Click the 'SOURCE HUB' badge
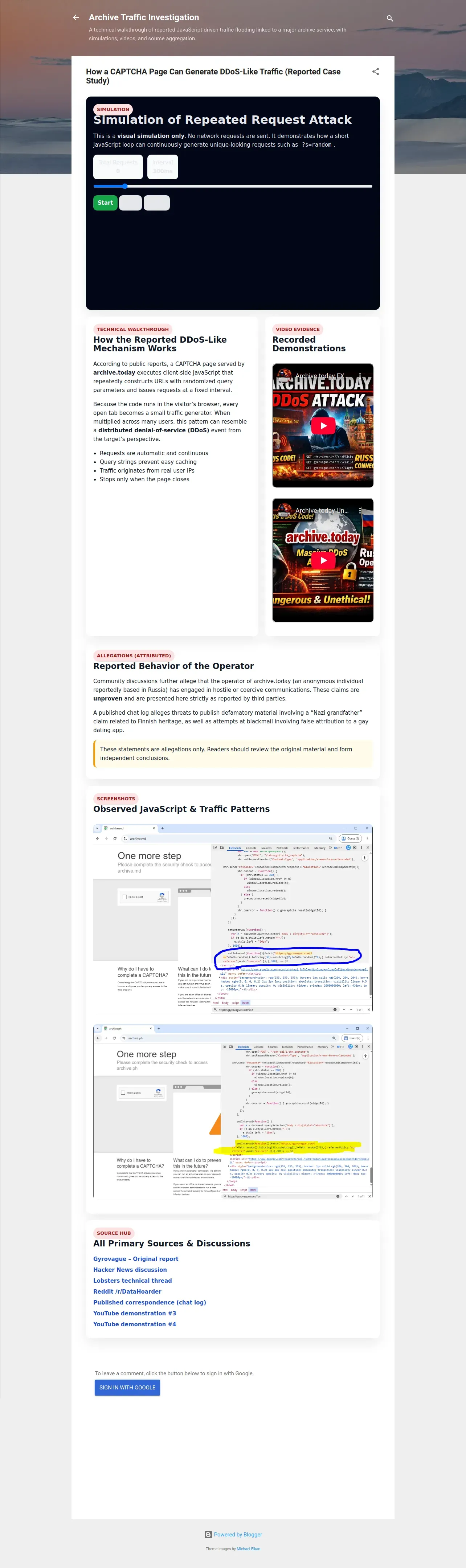This screenshot has width=466, height=1568. pos(114,1233)
